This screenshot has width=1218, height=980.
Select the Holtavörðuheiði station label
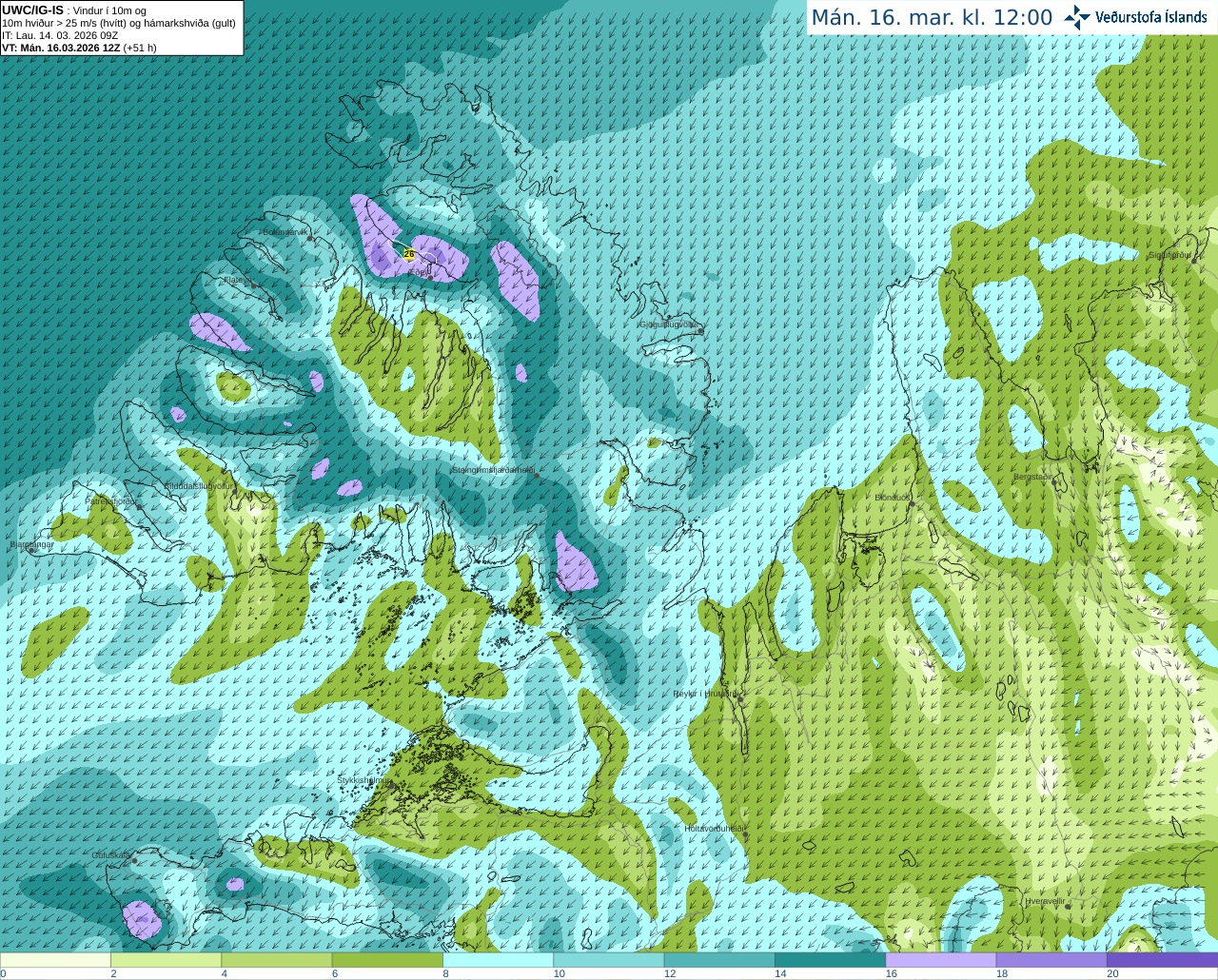714,828
